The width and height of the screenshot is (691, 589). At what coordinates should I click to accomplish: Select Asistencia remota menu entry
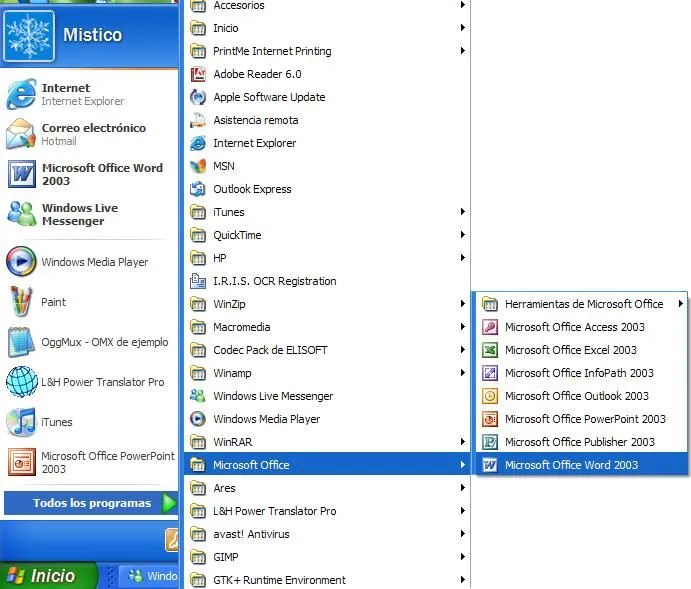pyautogui.click(x=255, y=120)
